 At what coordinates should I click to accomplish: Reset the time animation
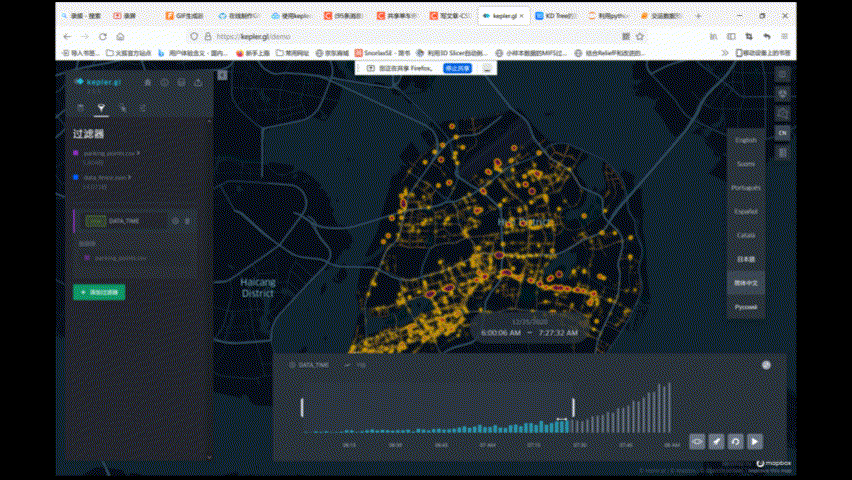pyautogui.click(x=736, y=442)
